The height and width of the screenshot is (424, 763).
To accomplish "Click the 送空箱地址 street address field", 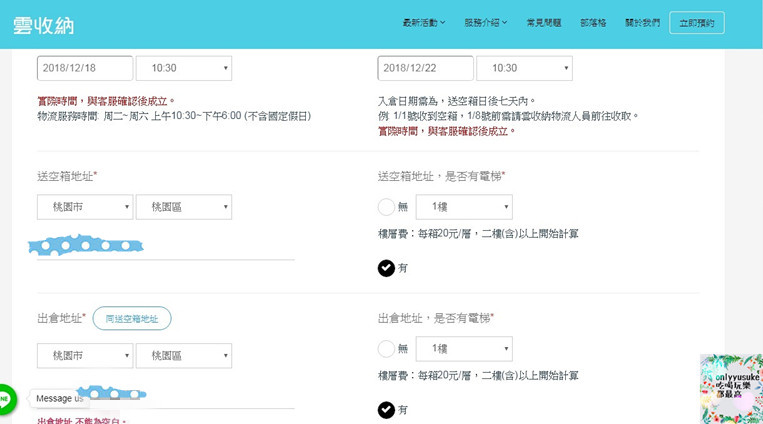I will pyautogui.click(x=166, y=247).
